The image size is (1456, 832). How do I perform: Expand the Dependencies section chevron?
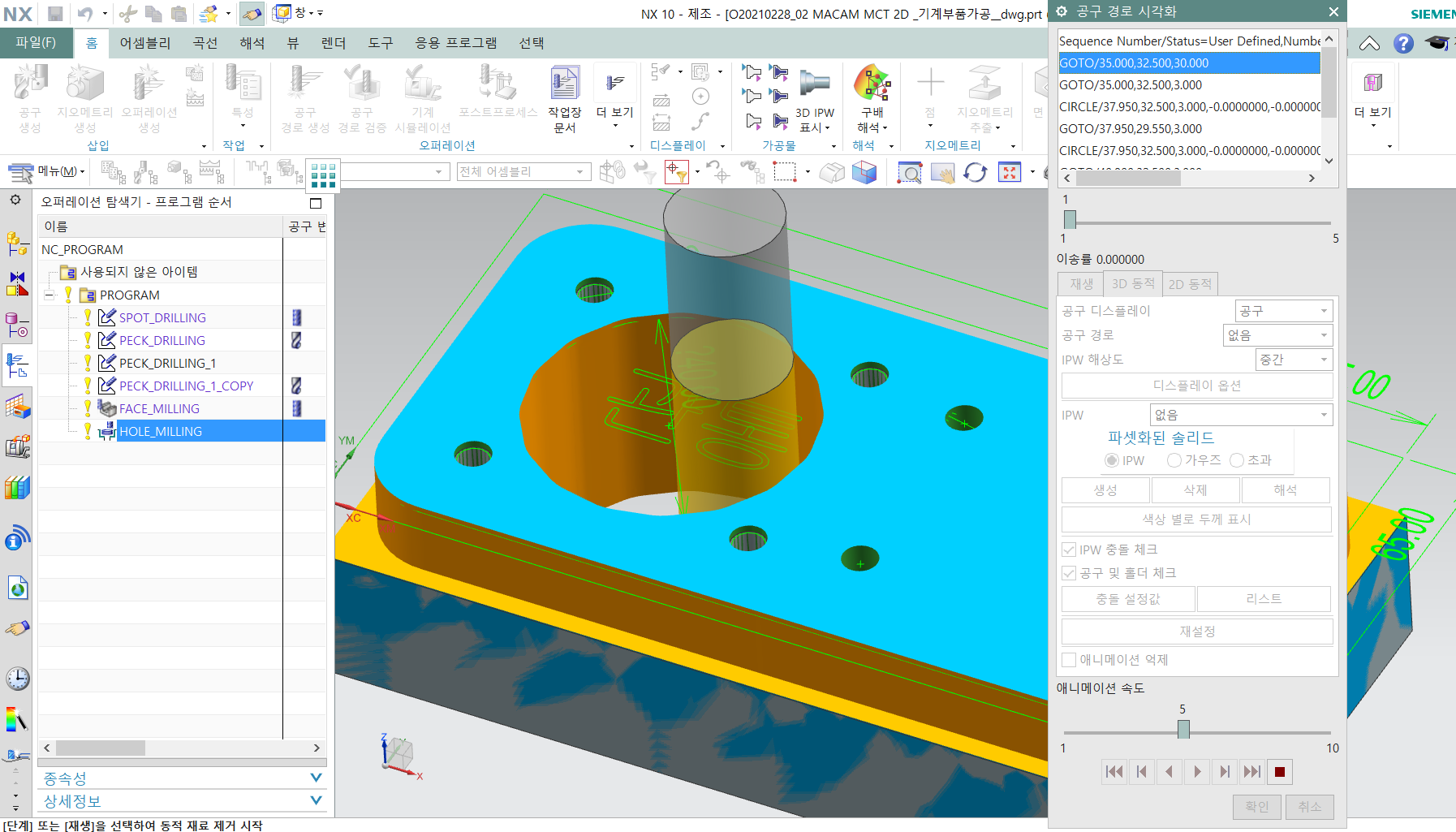click(x=317, y=778)
